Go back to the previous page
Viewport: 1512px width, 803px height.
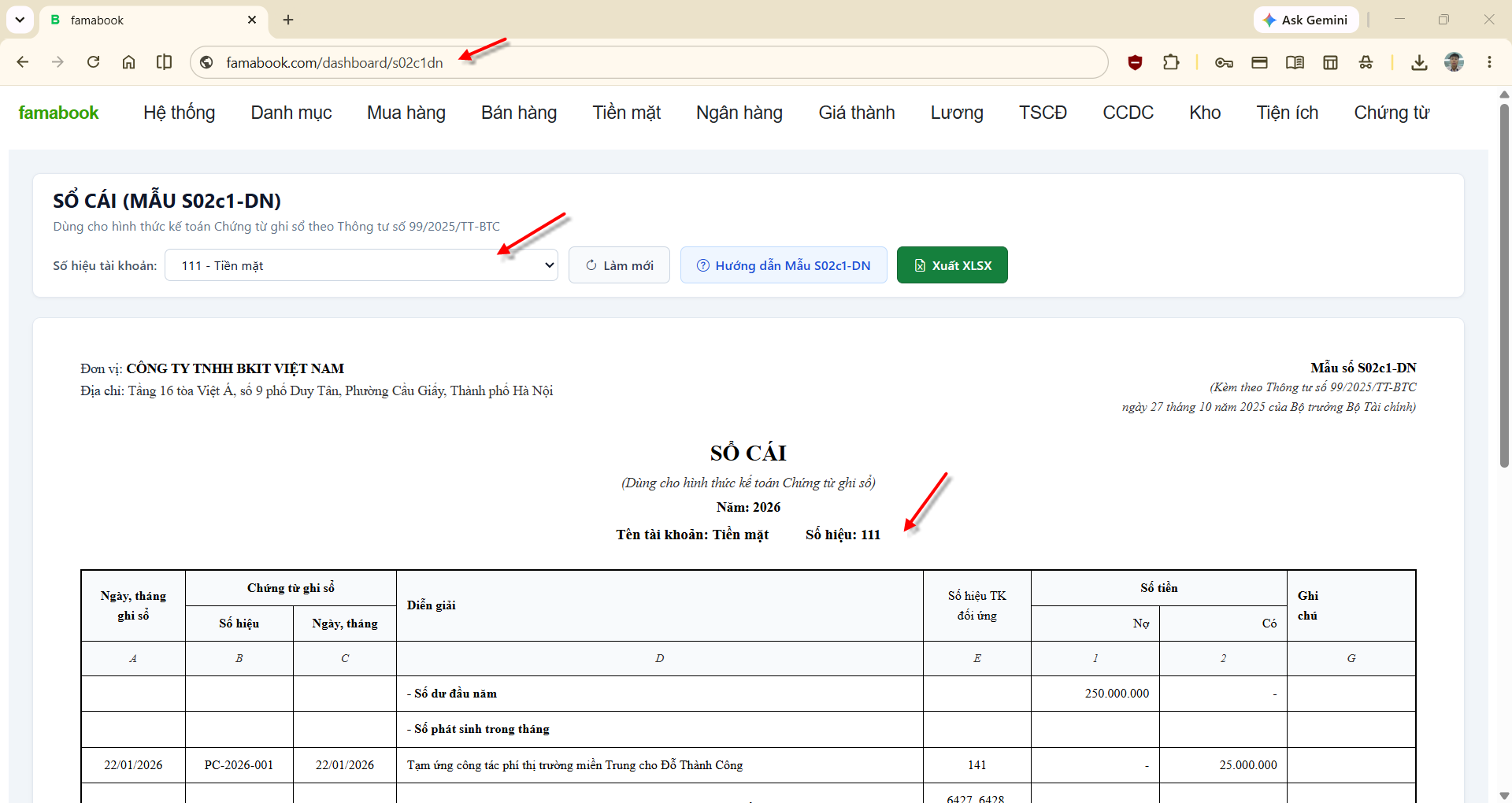point(23,62)
